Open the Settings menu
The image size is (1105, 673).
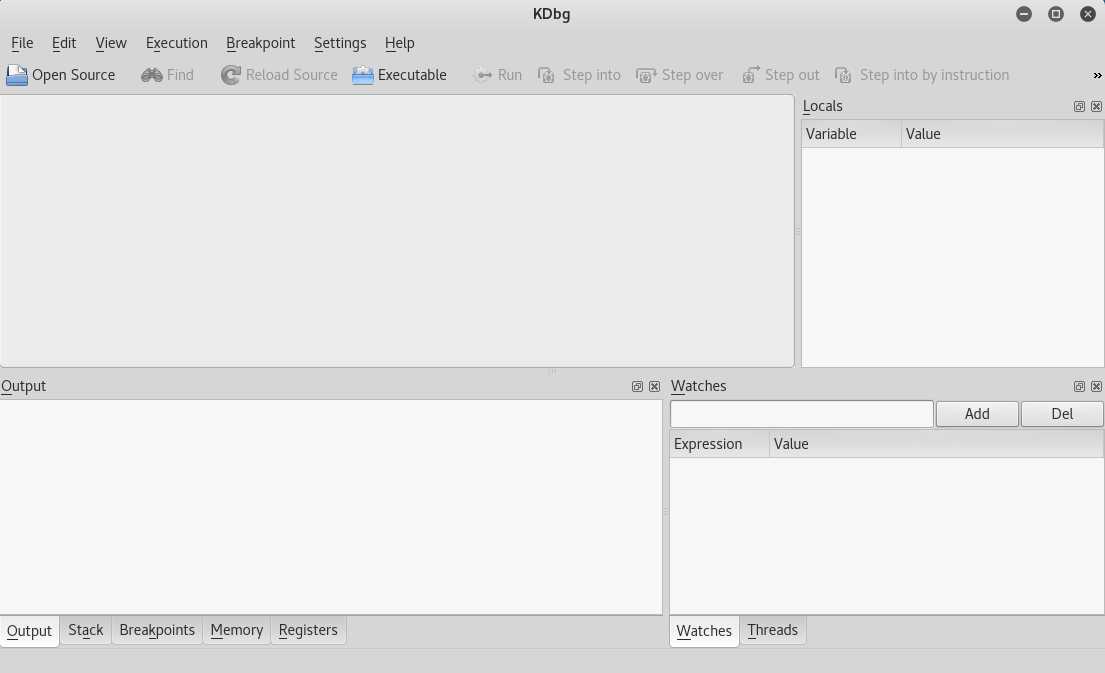[340, 43]
